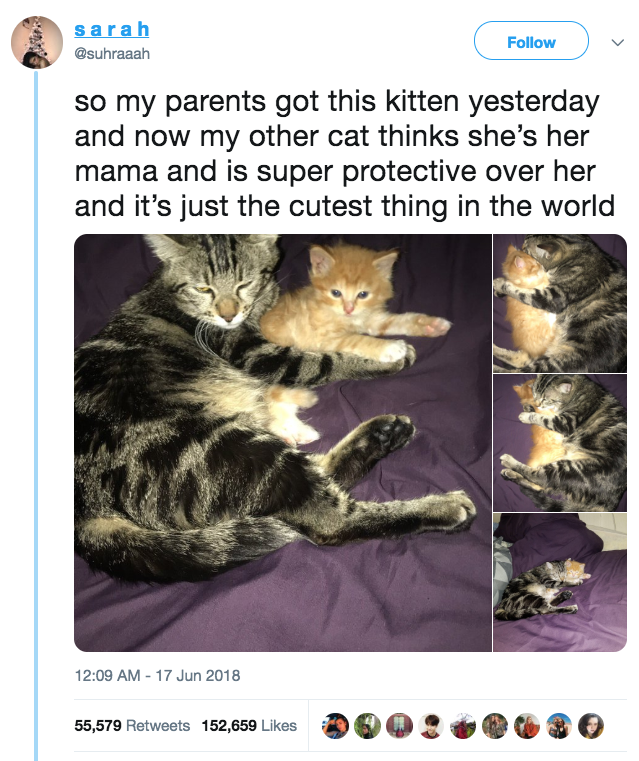Open the top-right cat cuddle thumbnail
This screenshot has height=761, width=639.
pyautogui.click(x=560, y=303)
